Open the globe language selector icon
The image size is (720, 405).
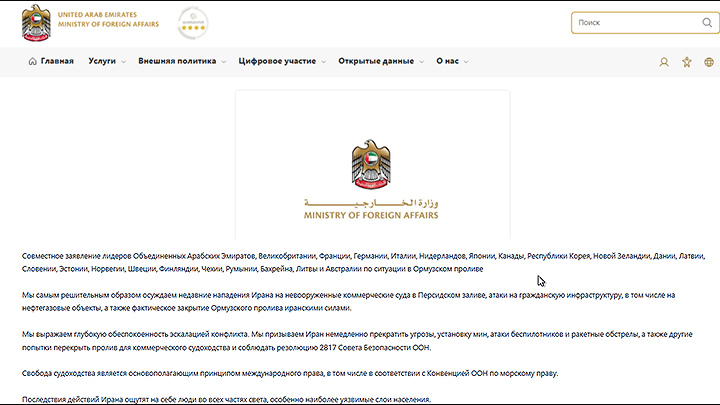(x=710, y=62)
